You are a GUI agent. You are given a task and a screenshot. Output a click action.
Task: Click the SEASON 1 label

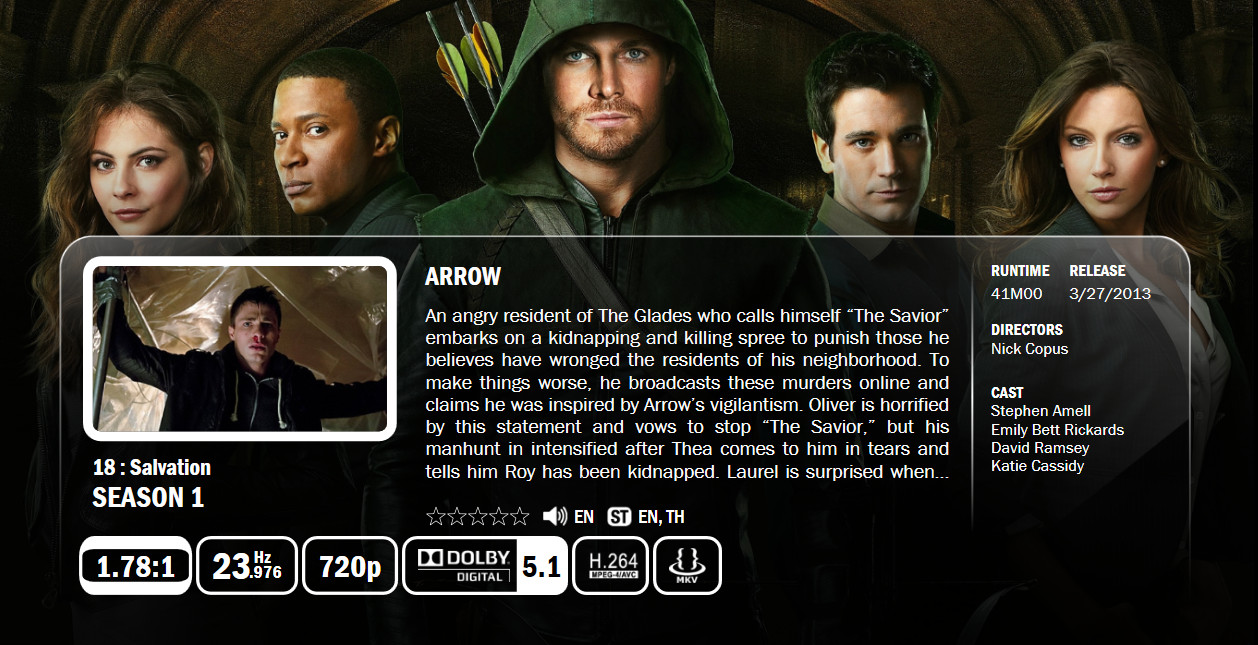[x=148, y=498]
